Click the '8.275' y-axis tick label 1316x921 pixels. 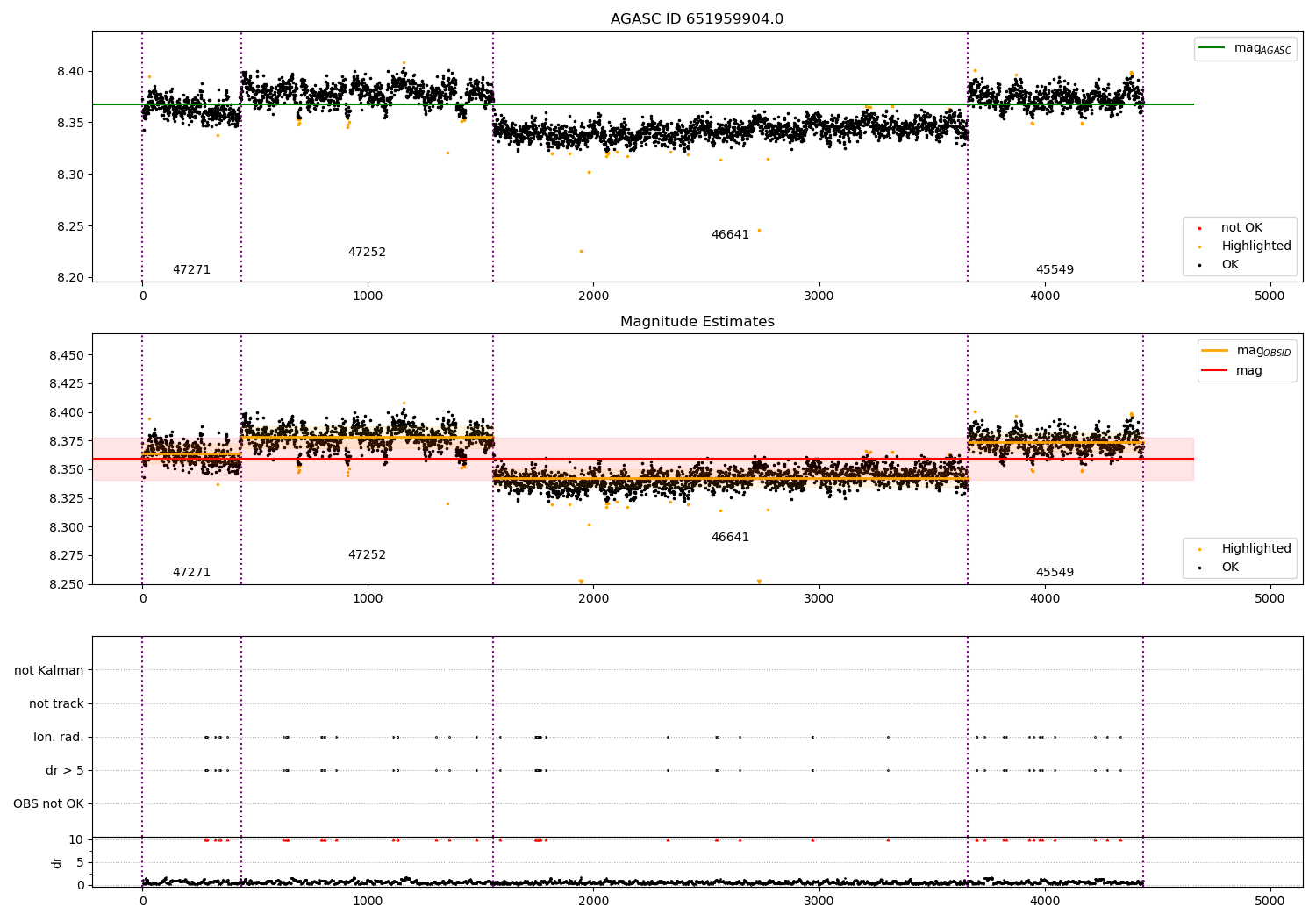67,556
